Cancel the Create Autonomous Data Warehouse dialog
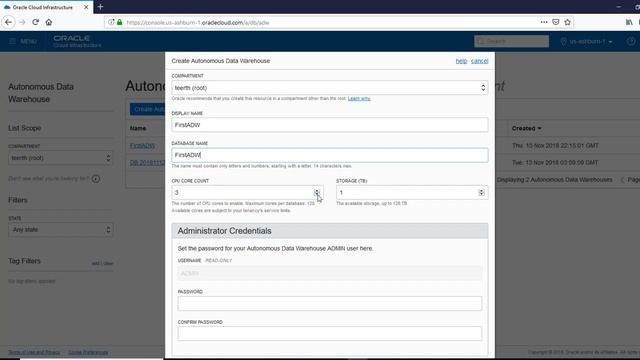The width and height of the screenshot is (640, 360). pyautogui.click(x=480, y=61)
